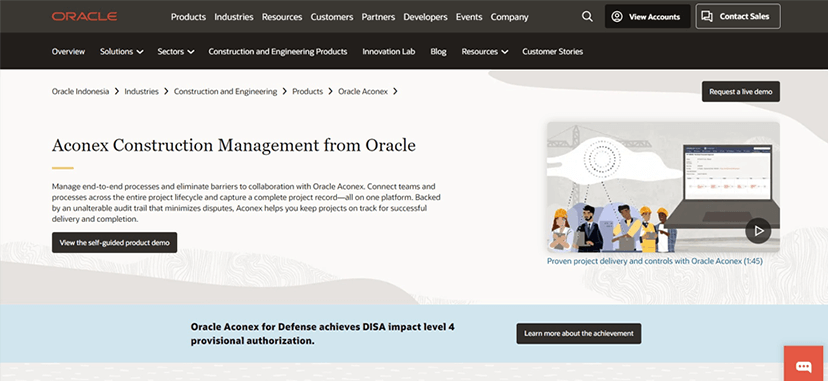828x381 pixels.
Task: Open the Customers menu
Action: (332, 17)
